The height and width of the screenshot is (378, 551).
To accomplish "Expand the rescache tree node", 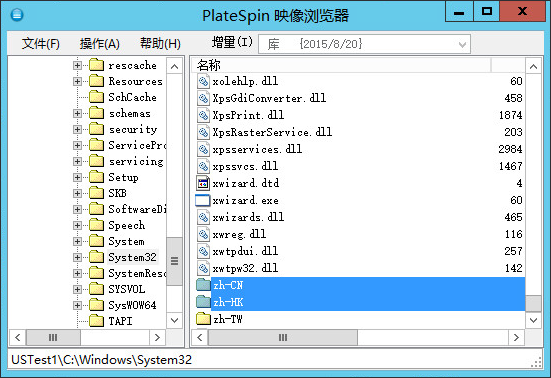I will click(77, 65).
